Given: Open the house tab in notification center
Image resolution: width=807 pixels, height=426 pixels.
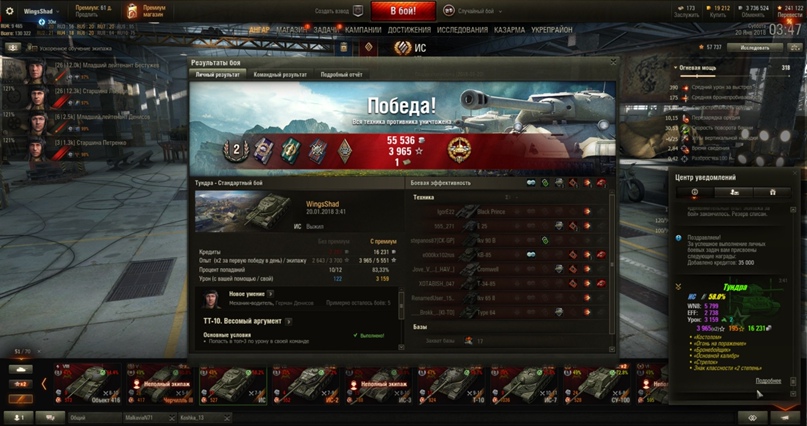Looking at the screenshot, I should click(x=772, y=192).
